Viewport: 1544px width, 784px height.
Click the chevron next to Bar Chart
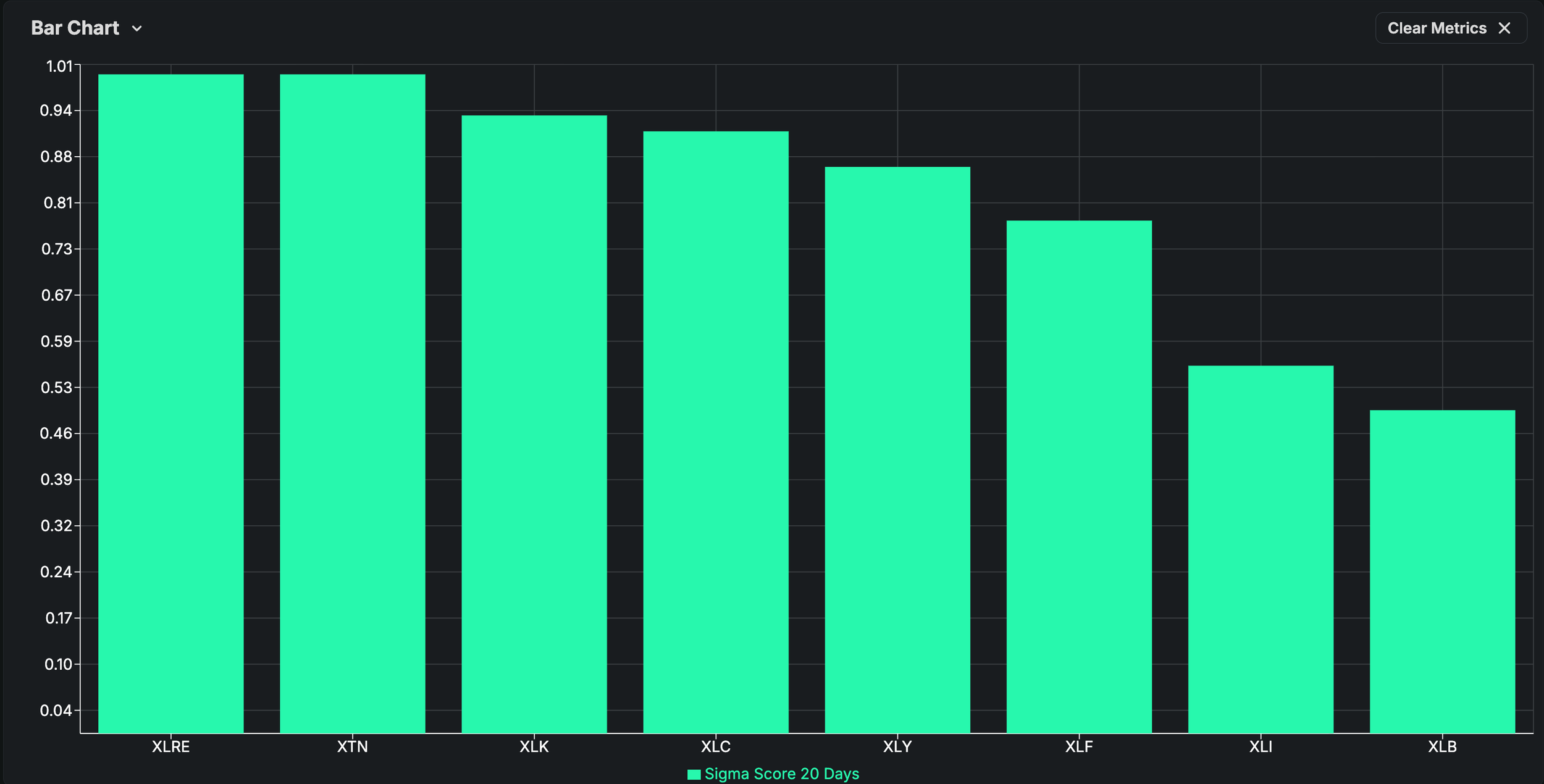pyautogui.click(x=137, y=29)
